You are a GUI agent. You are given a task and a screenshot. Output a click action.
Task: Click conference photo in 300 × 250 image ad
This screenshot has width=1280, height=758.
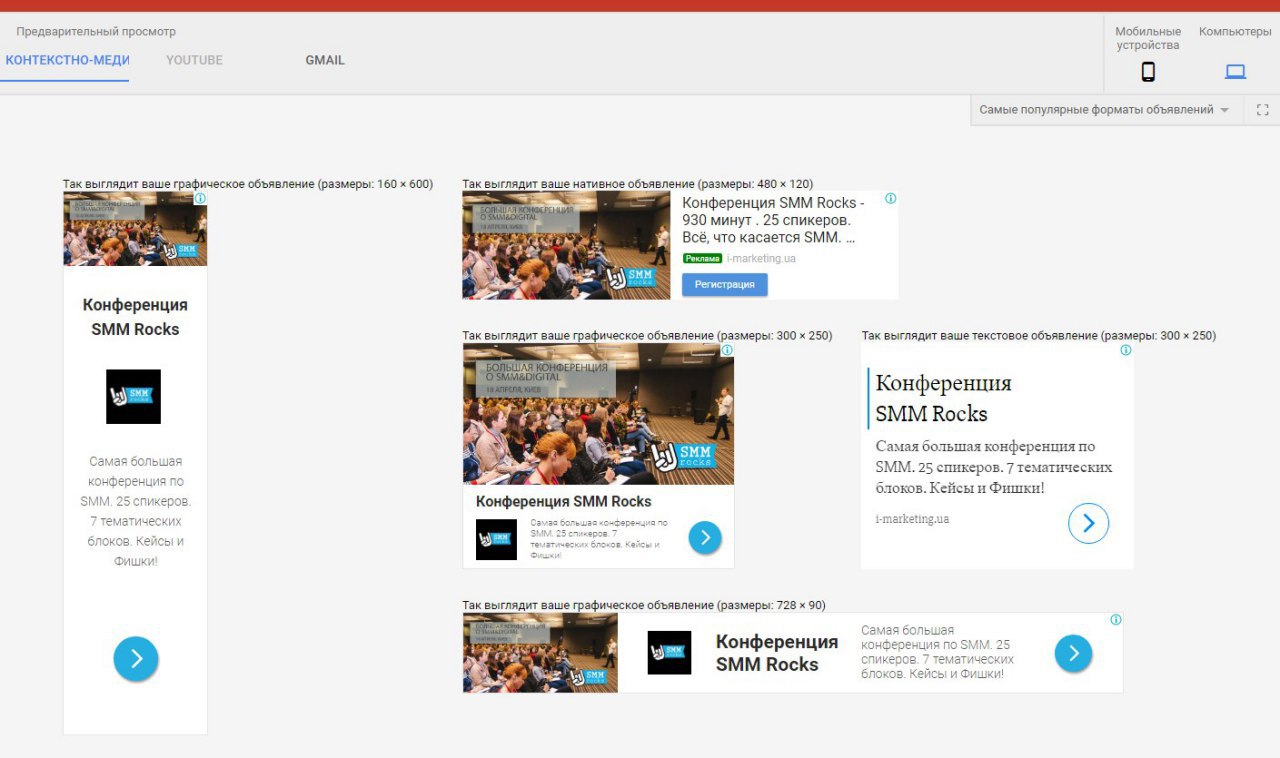coord(598,414)
